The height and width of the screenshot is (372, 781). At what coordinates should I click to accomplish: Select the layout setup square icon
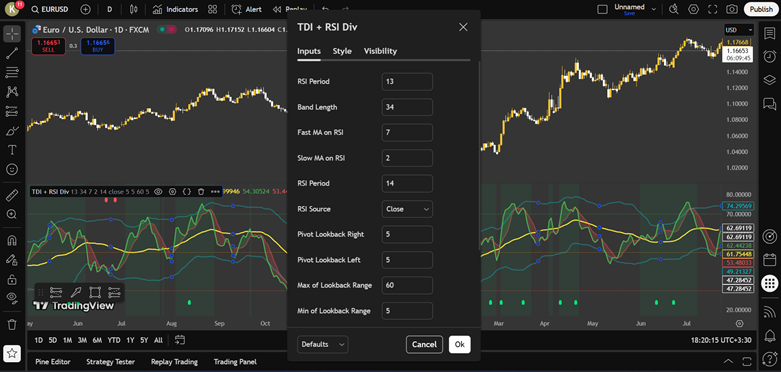602,9
